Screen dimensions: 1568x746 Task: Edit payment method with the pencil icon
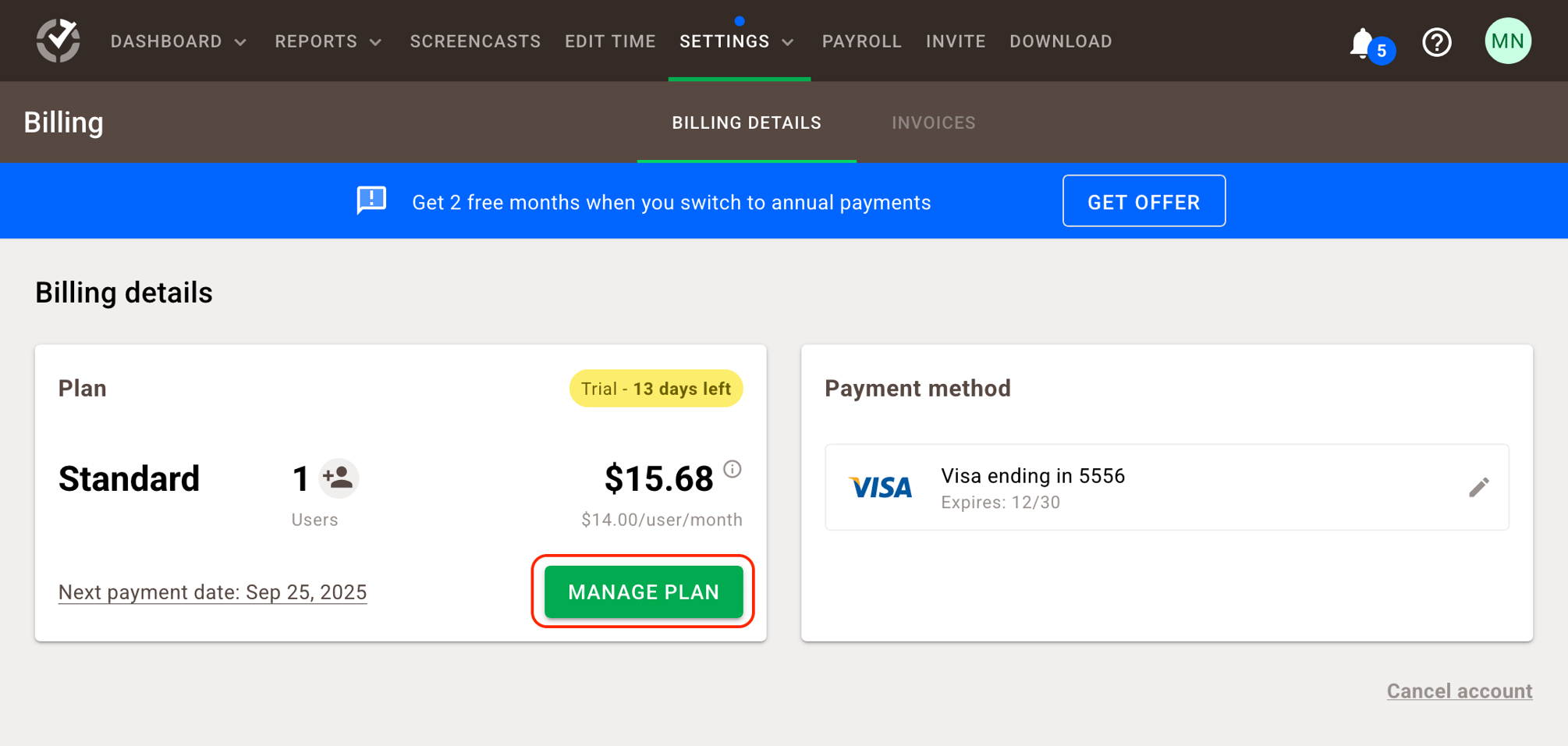coord(1479,487)
